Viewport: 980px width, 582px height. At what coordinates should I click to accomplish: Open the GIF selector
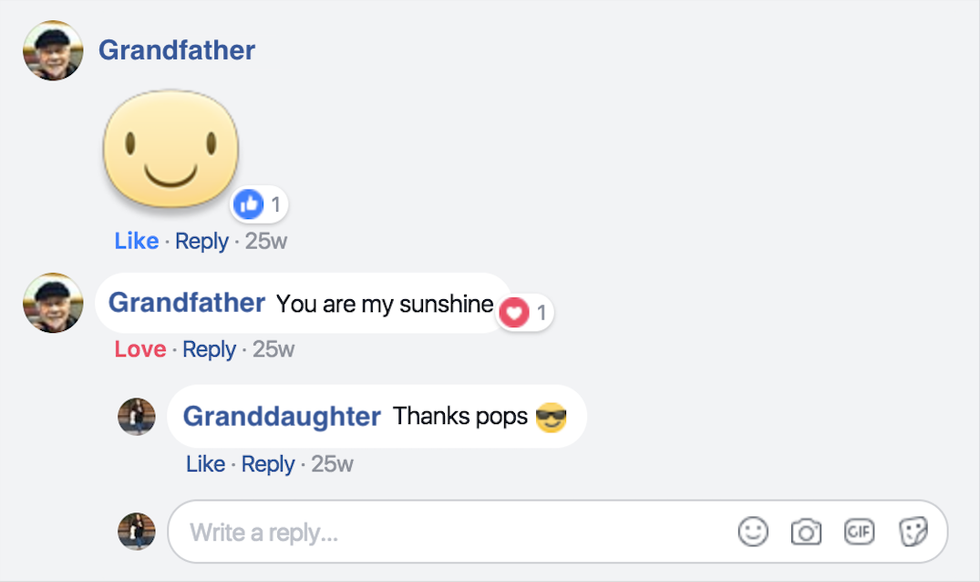point(858,531)
